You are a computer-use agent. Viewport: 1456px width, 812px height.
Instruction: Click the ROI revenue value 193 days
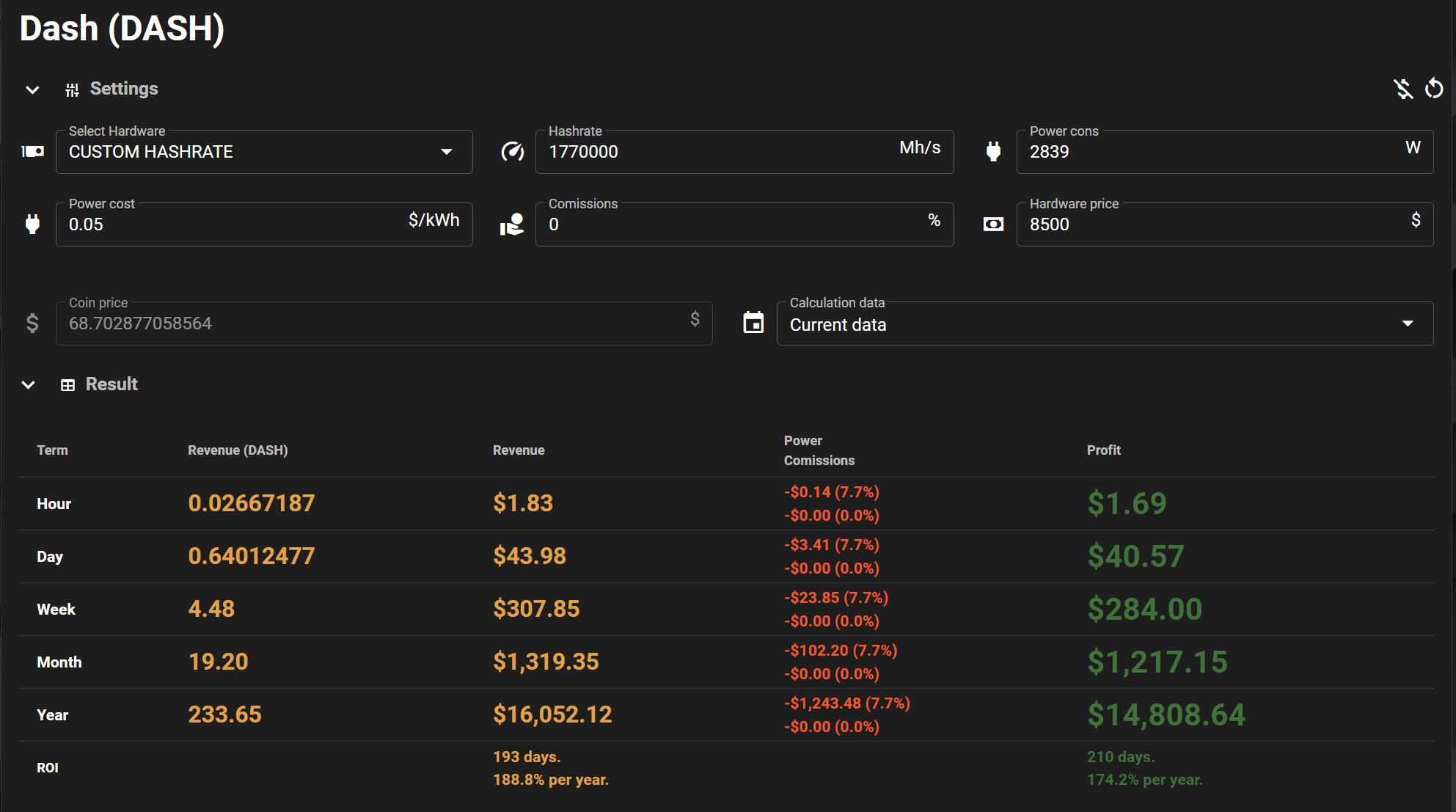pyautogui.click(x=527, y=757)
